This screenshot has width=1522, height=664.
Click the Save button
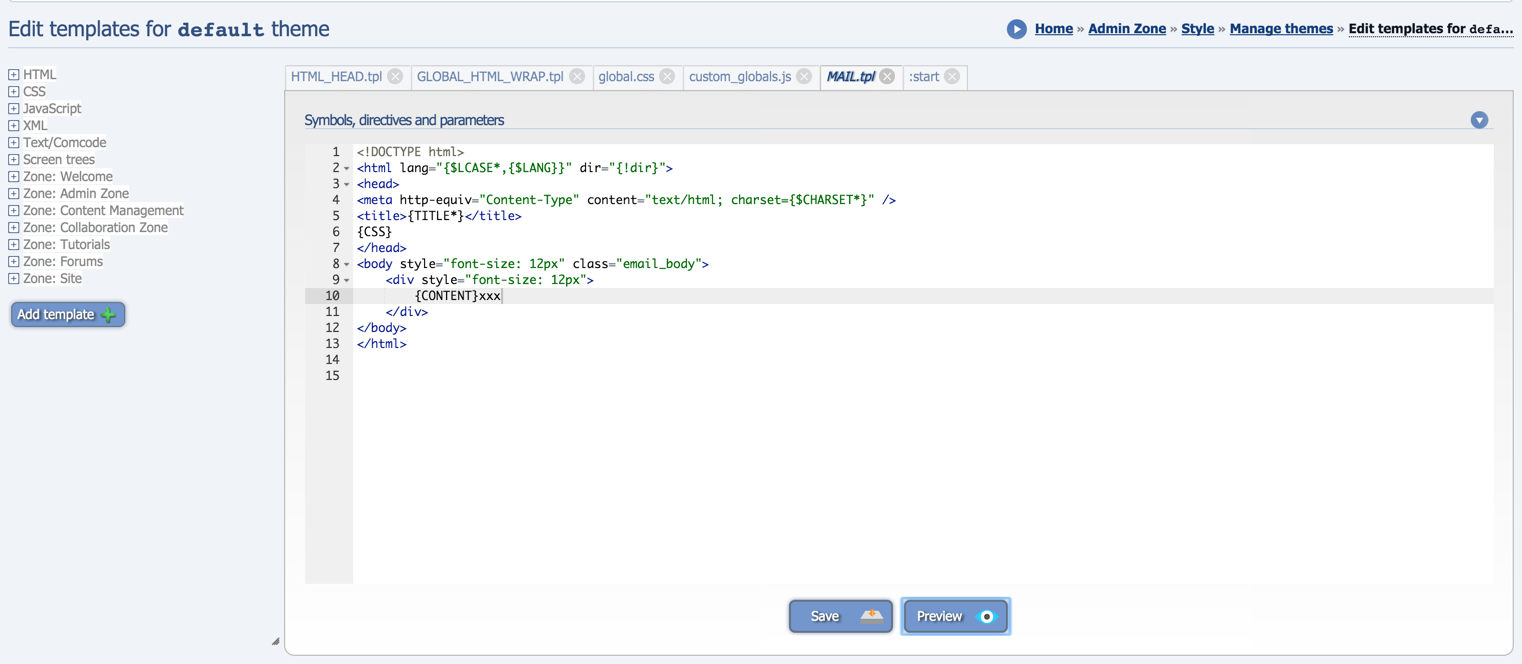pyautogui.click(x=840, y=616)
